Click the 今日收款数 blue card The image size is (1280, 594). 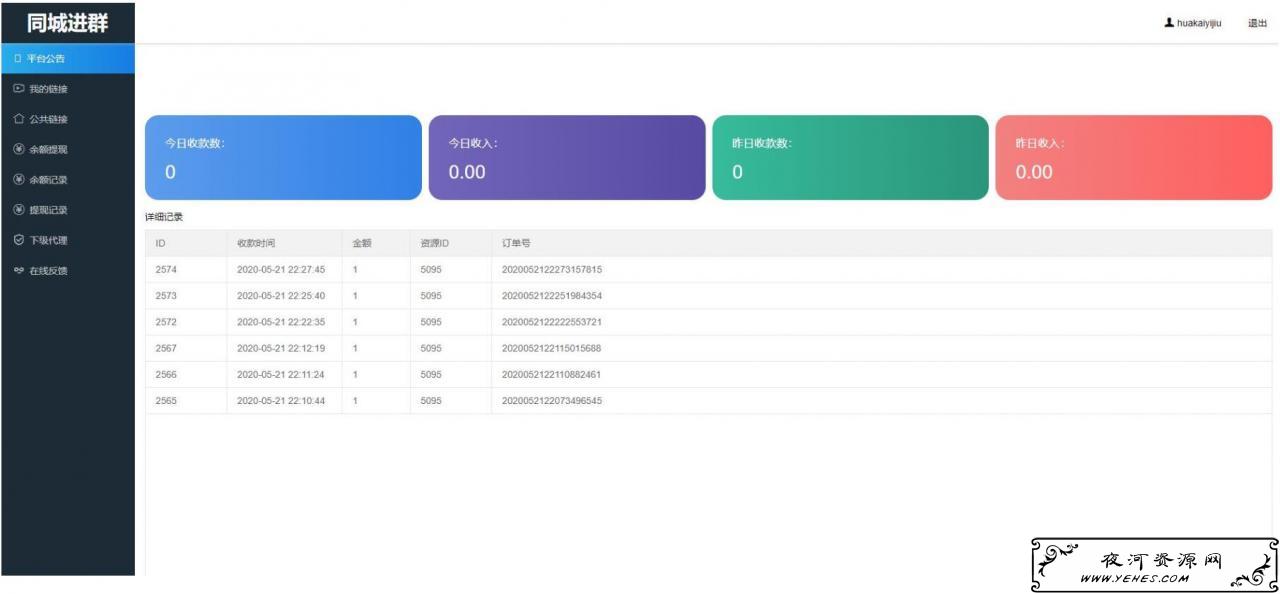[283, 158]
